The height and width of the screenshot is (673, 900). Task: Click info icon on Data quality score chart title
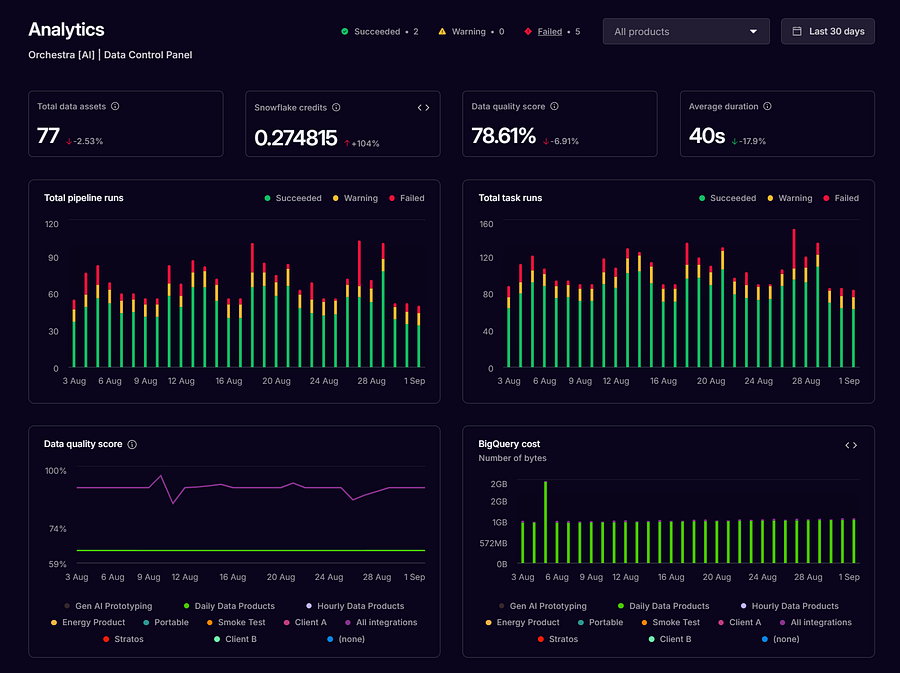132,444
